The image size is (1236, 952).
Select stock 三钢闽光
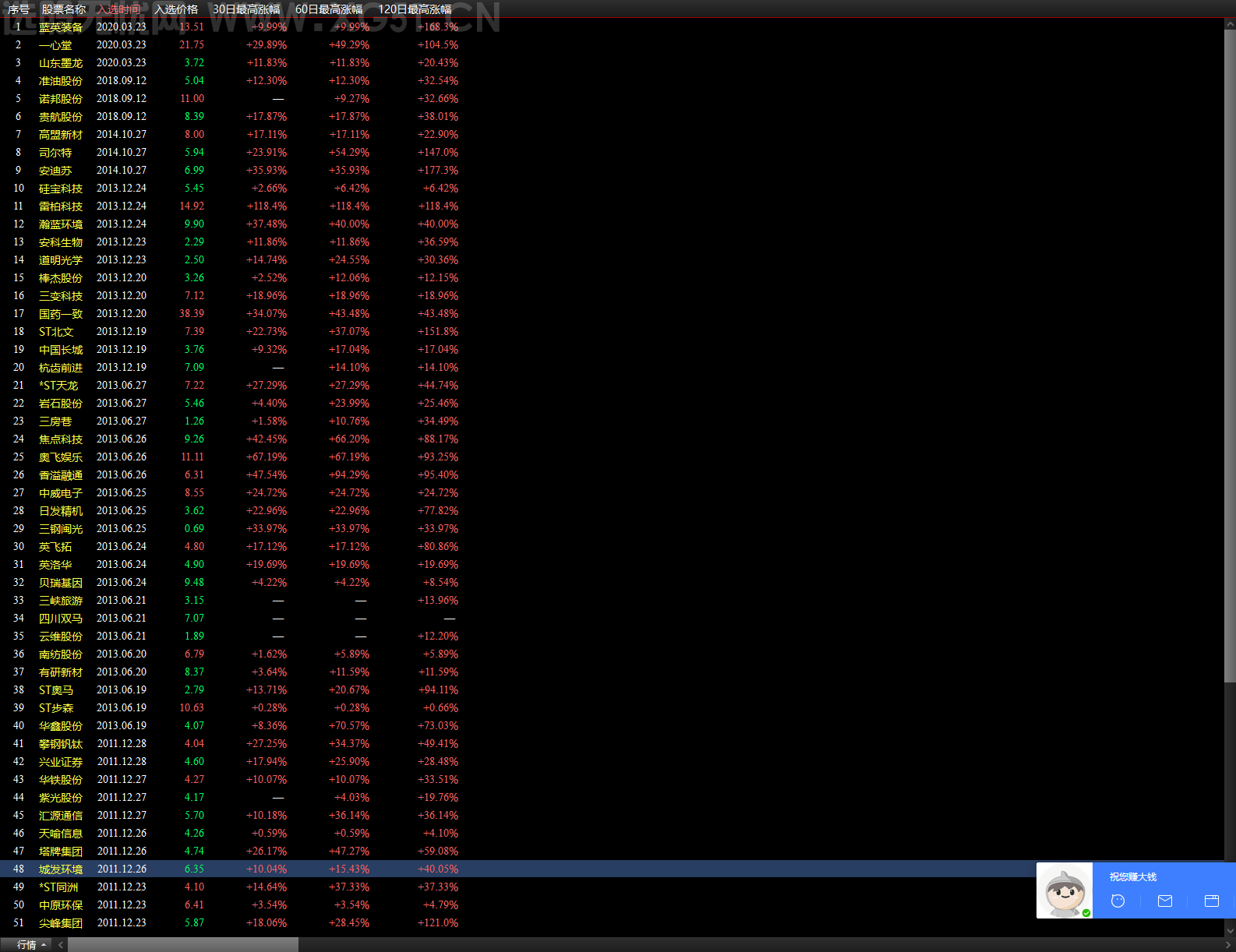click(x=61, y=529)
